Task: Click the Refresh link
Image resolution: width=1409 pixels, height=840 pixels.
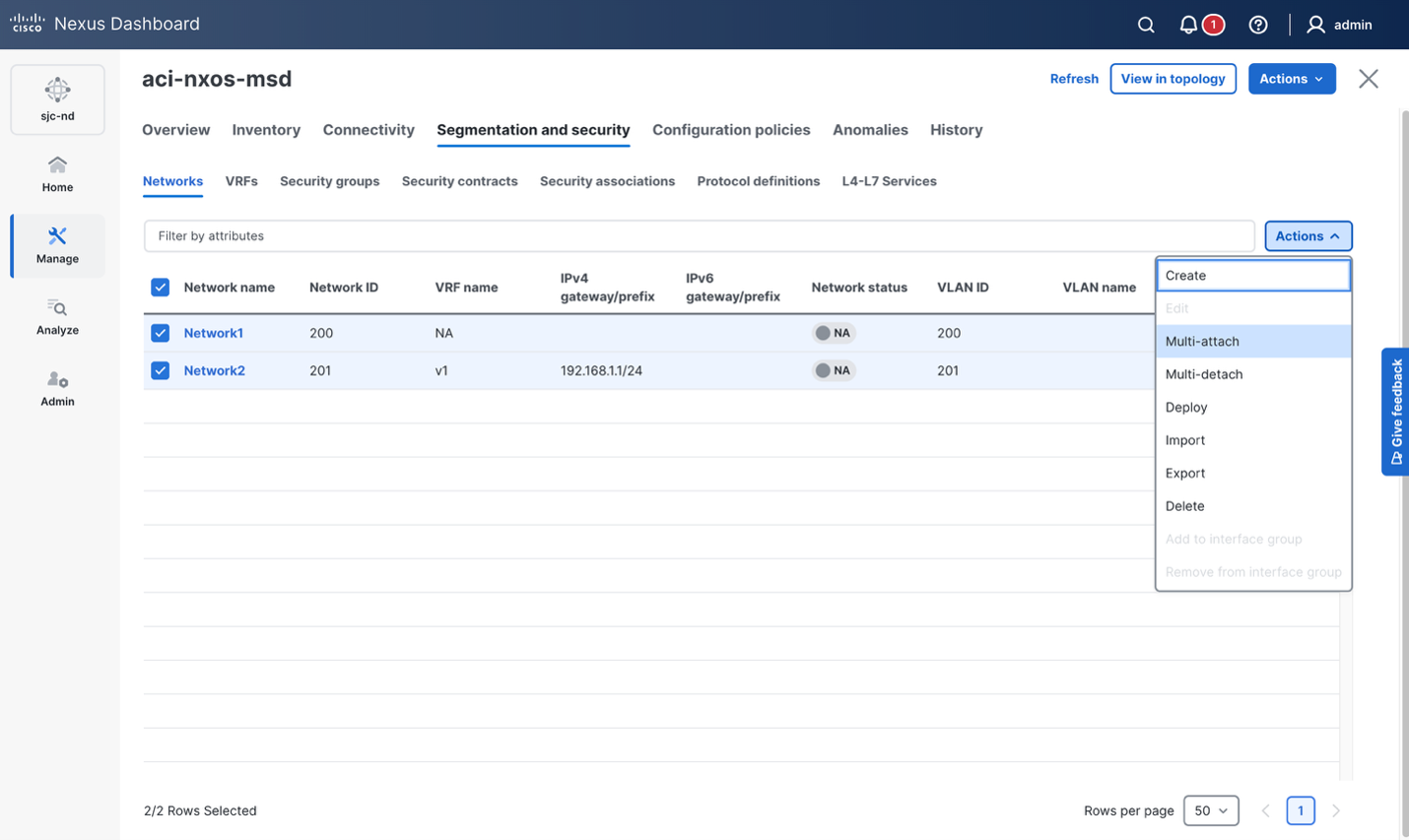Action: [x=1074, y=79]
